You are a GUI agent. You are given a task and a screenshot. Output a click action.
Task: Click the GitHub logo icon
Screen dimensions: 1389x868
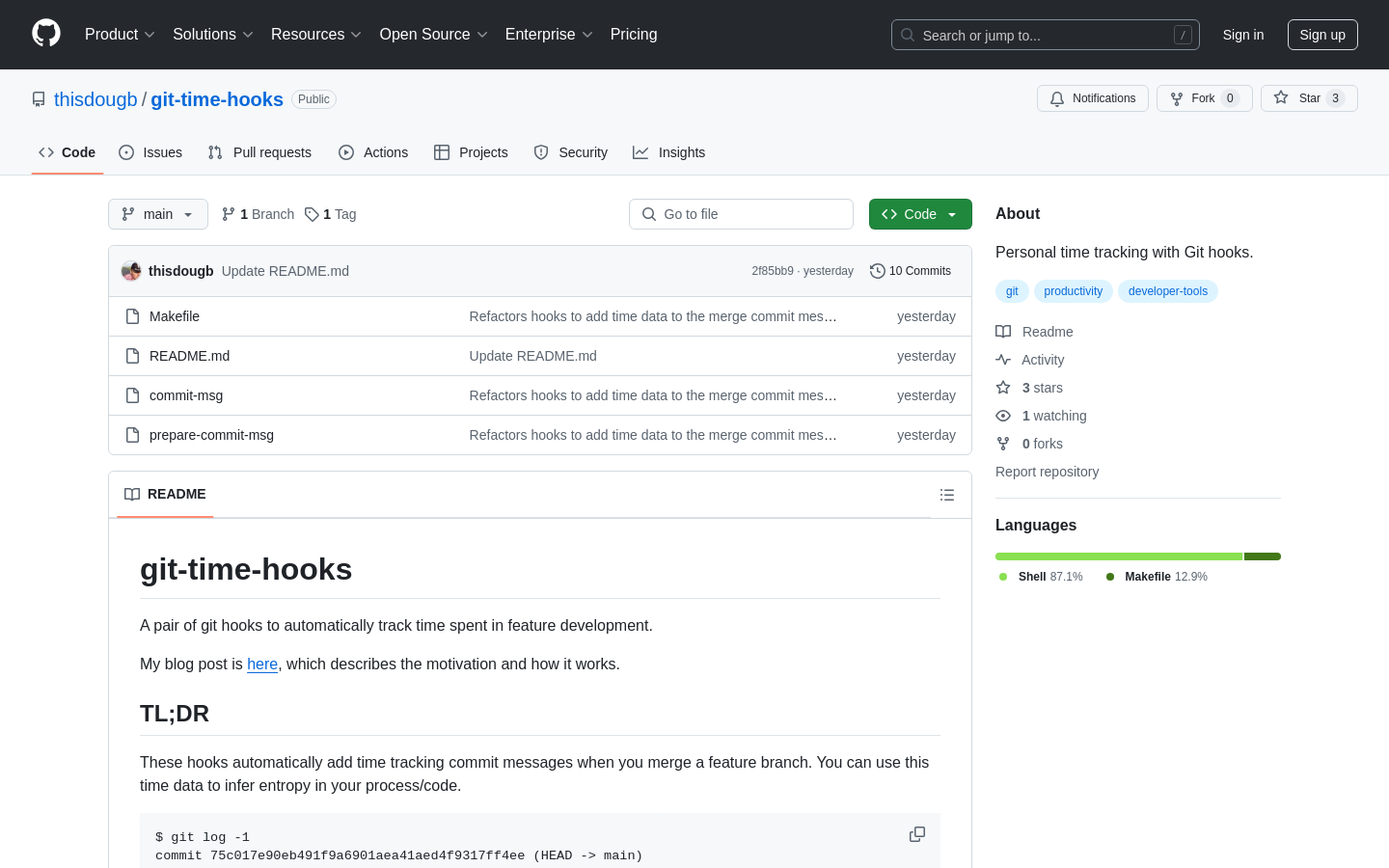46,34
